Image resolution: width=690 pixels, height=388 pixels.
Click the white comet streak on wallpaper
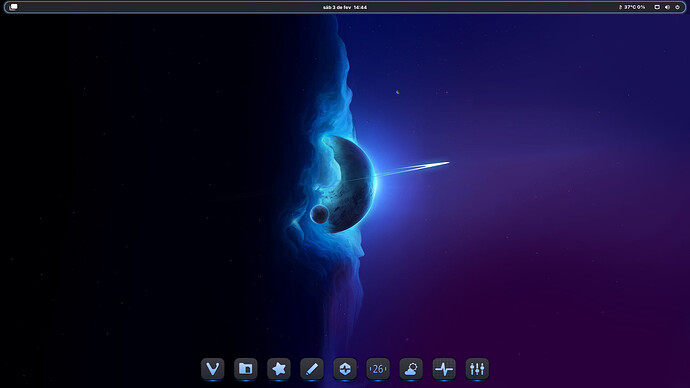pyautogui.click(x=411, y=169)
